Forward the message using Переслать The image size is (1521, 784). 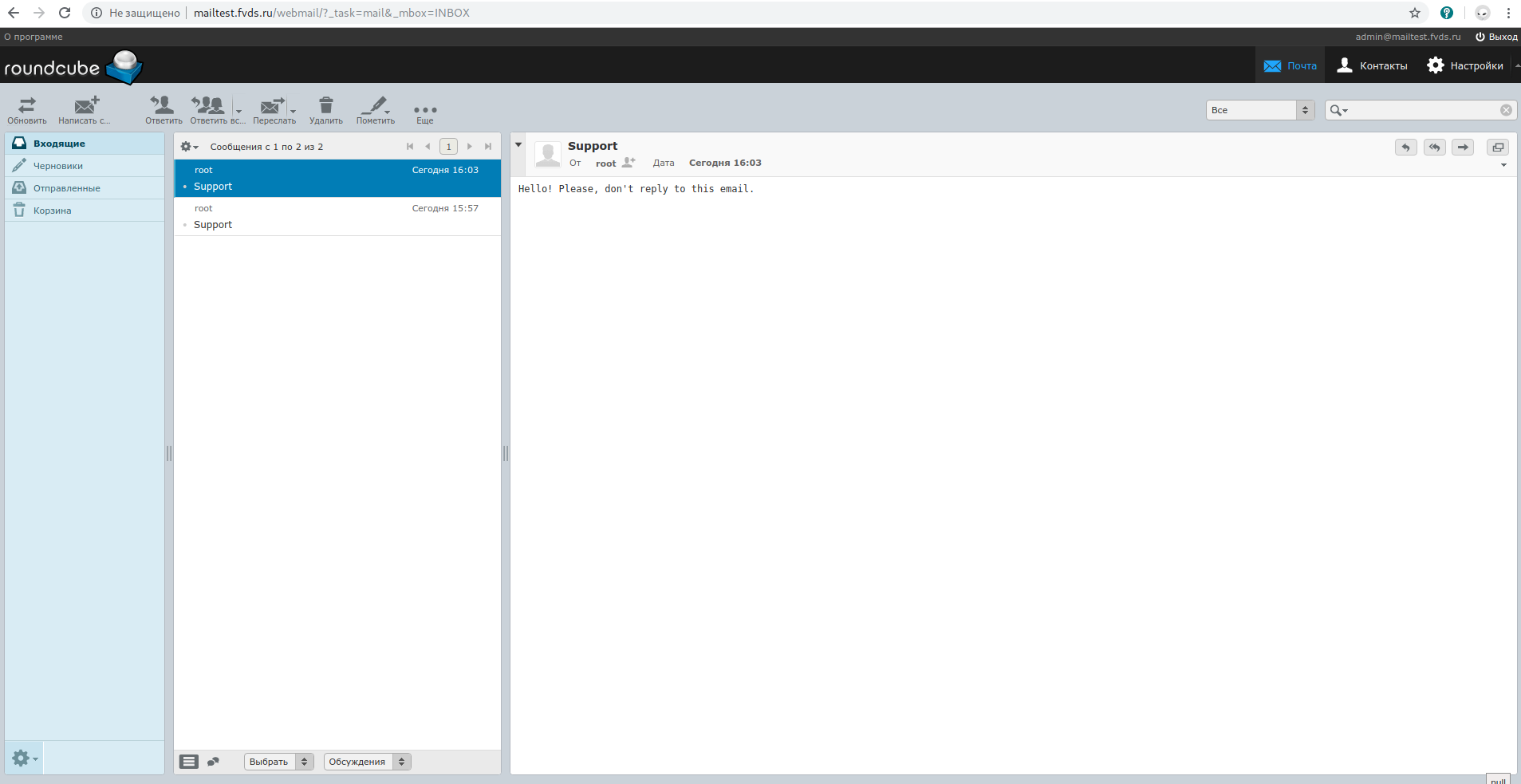point(272,109)
